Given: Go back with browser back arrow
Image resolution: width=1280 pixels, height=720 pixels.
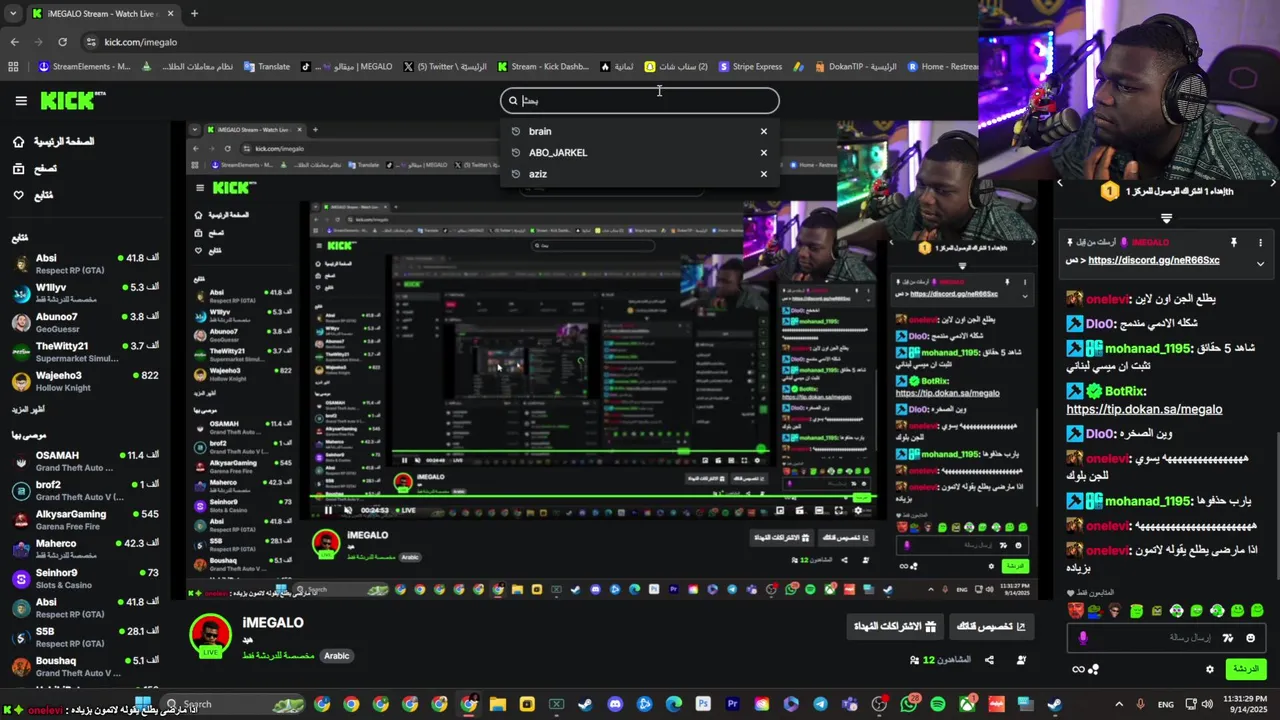Looking at the screenshot, I should pos(14,42).
